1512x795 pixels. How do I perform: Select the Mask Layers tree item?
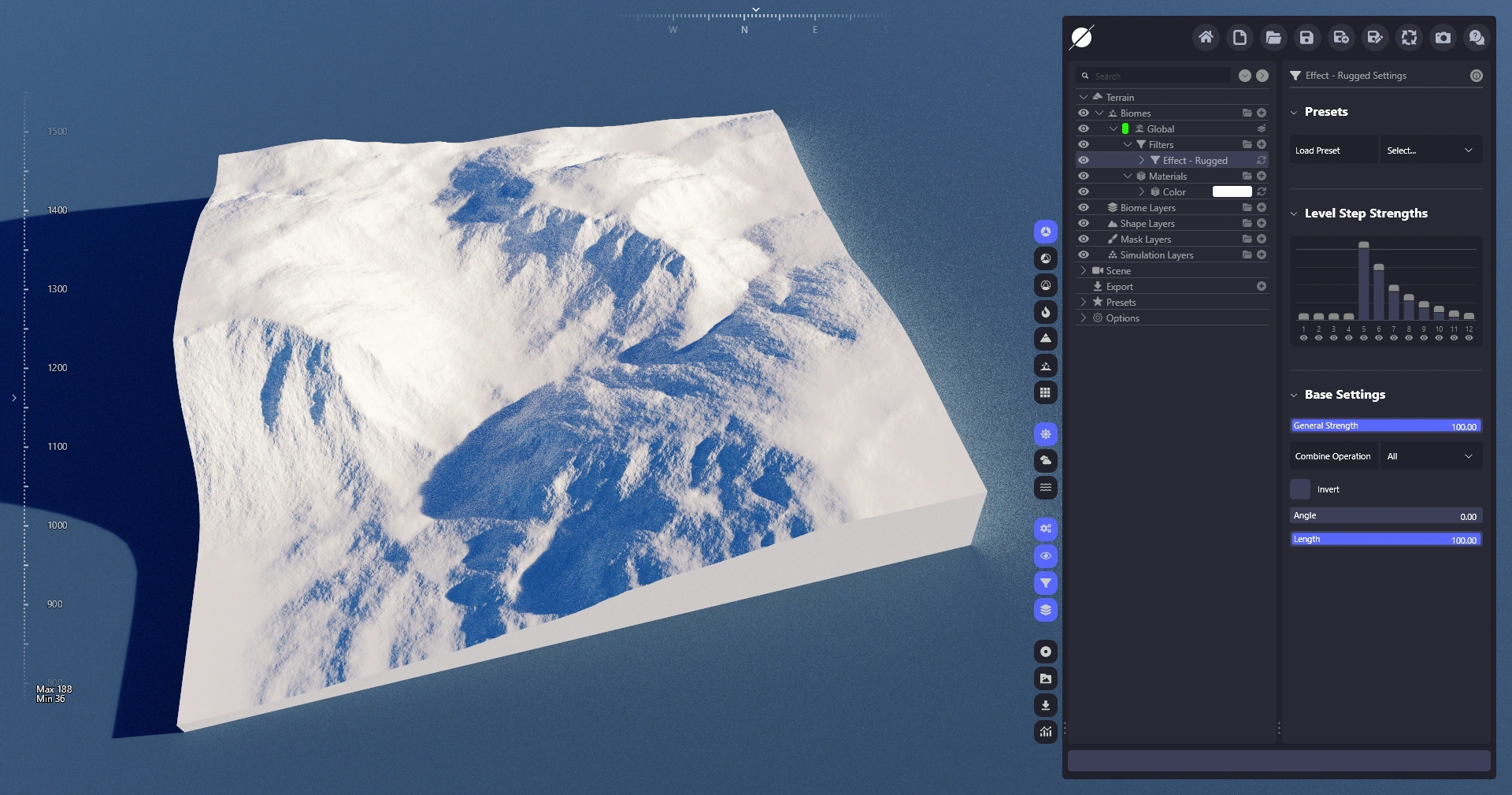[1145, 239]
